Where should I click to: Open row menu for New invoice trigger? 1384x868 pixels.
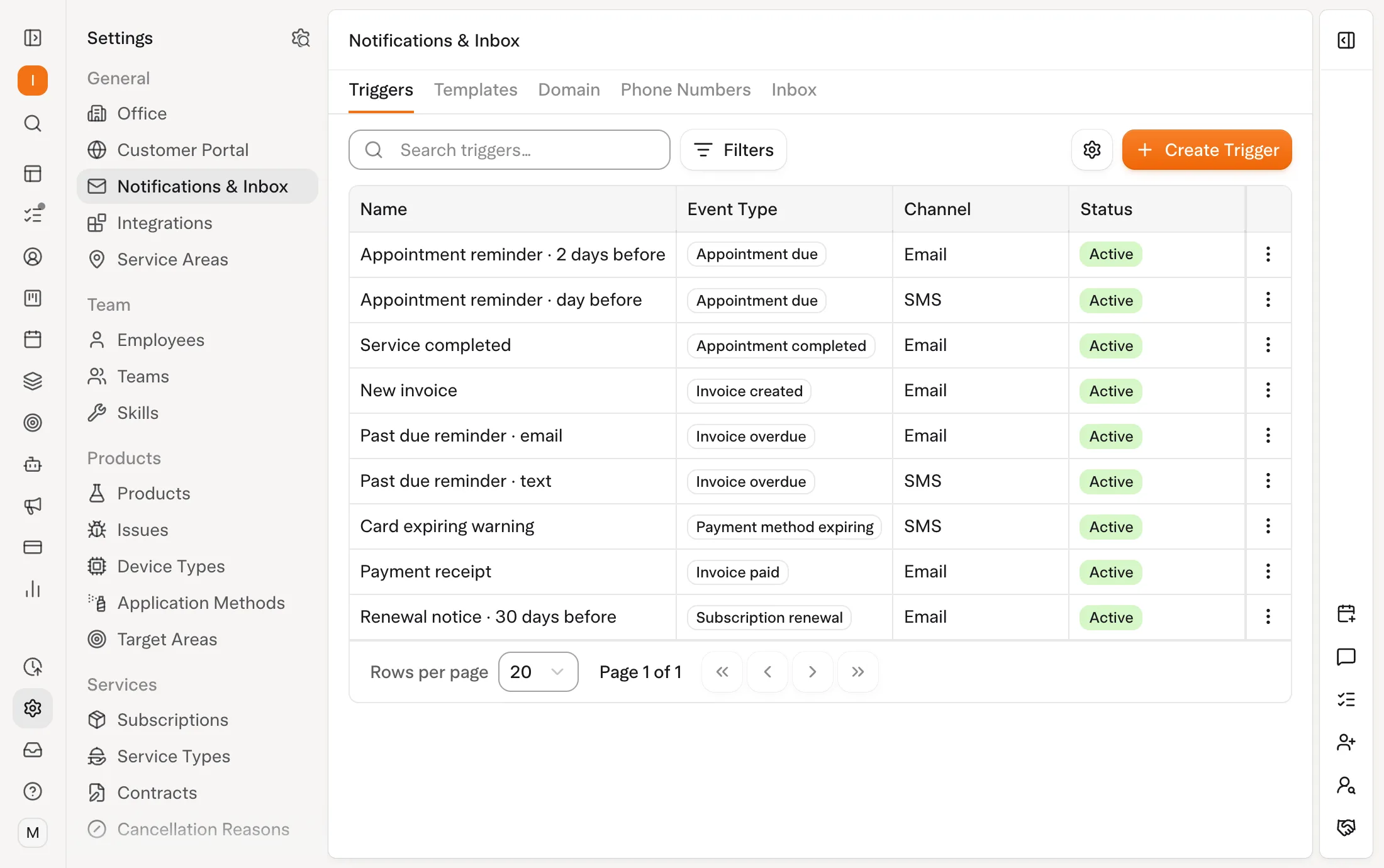tap(1268, 390)
